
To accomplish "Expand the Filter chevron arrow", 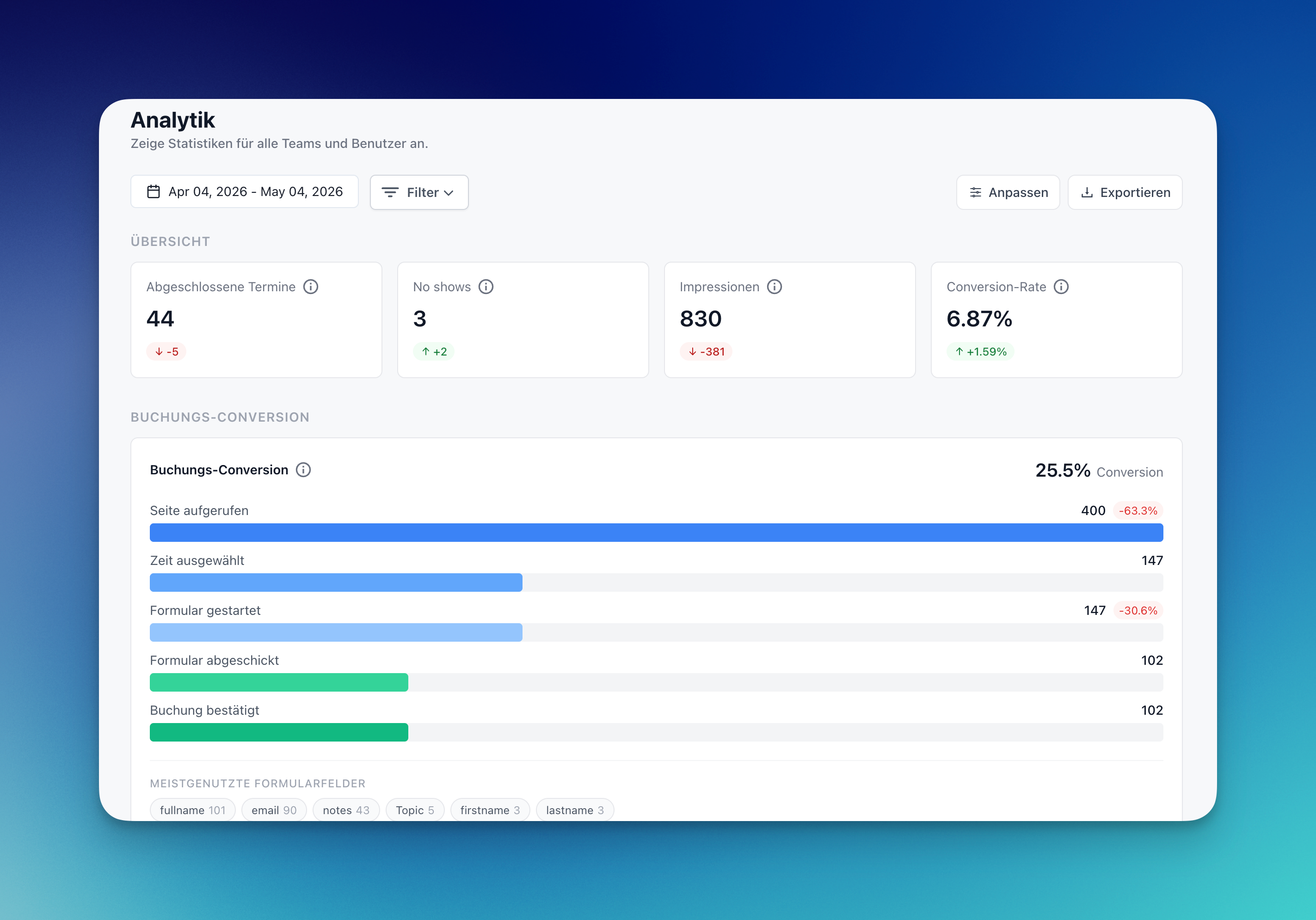I will point(449,193).
